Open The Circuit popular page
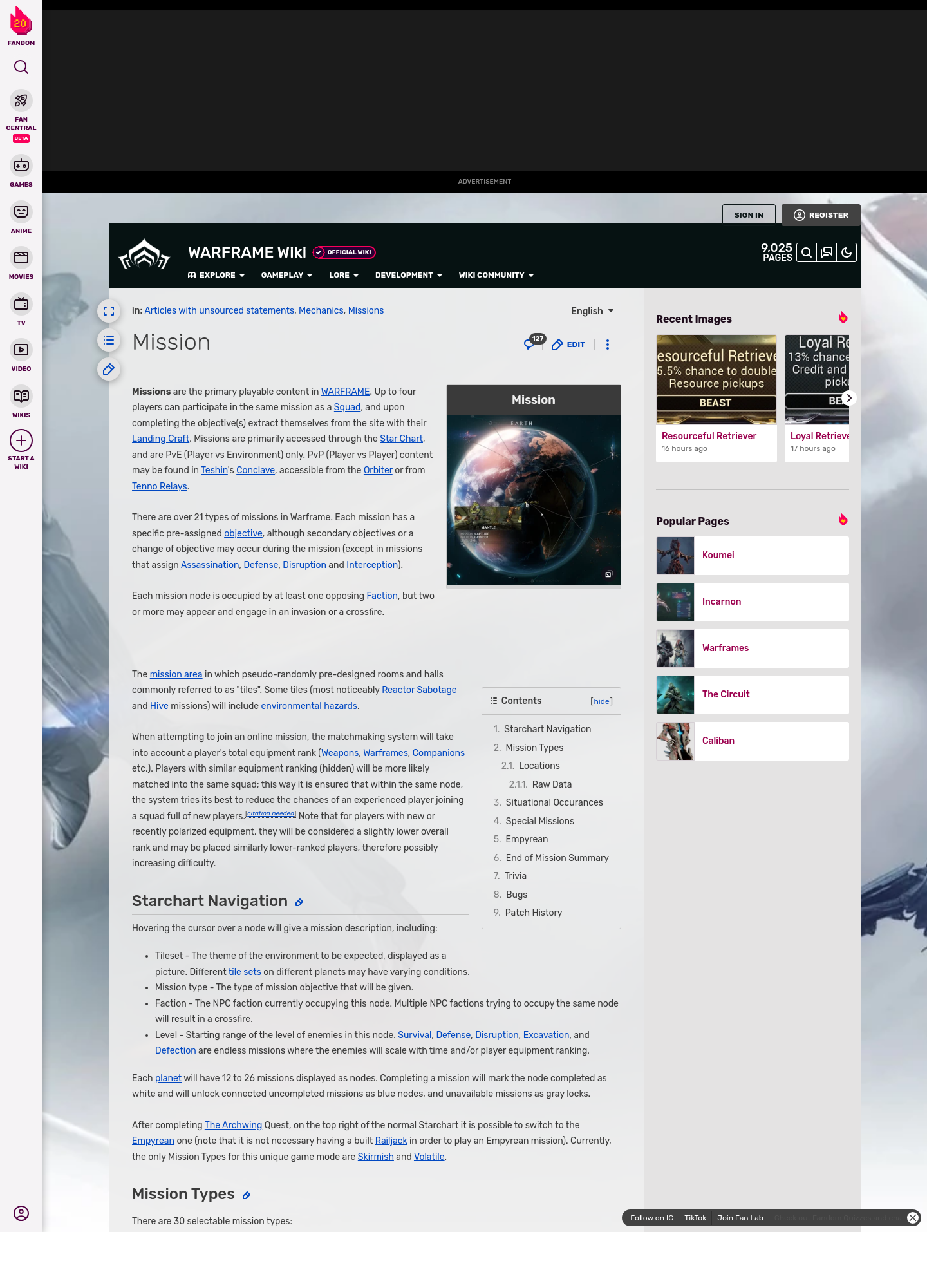Screen dimensions: 927x1288 tap(753, 694)
